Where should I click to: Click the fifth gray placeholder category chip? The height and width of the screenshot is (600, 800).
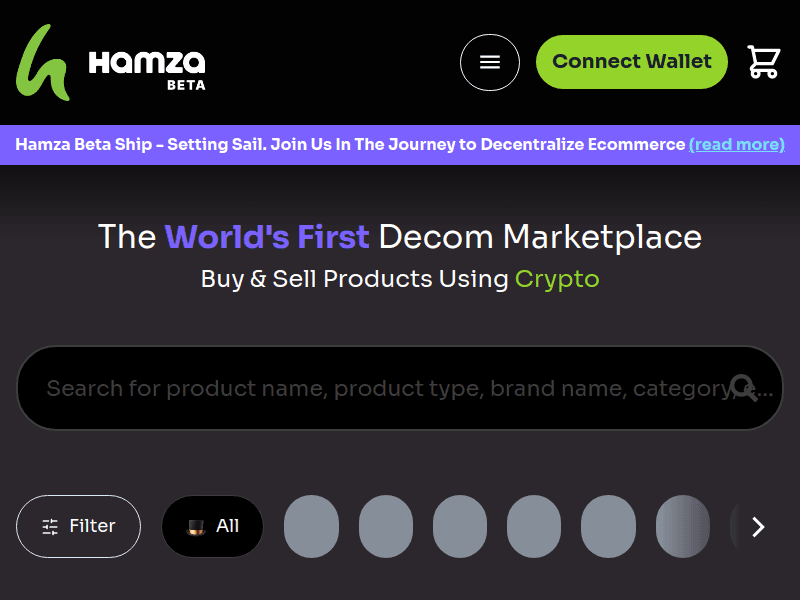point(608,526)
